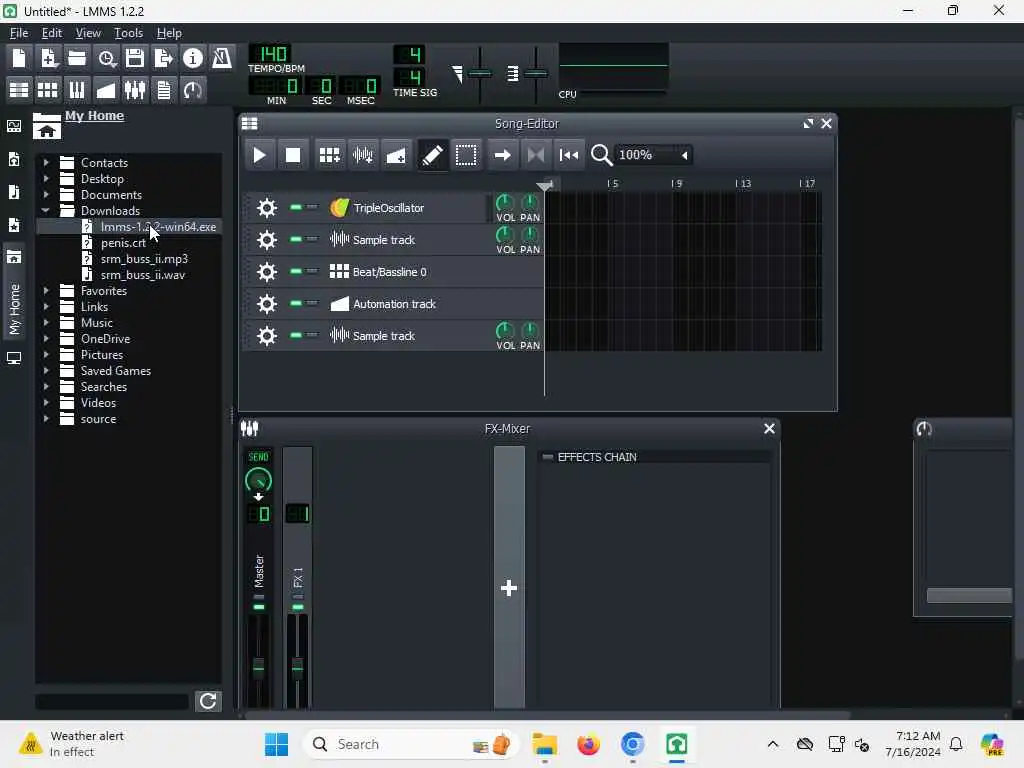Image resolution: width=1024 pixels, height=768 pixels.
Task: Add sample track button in Song-Editor
Action: (x=363, y=155)
